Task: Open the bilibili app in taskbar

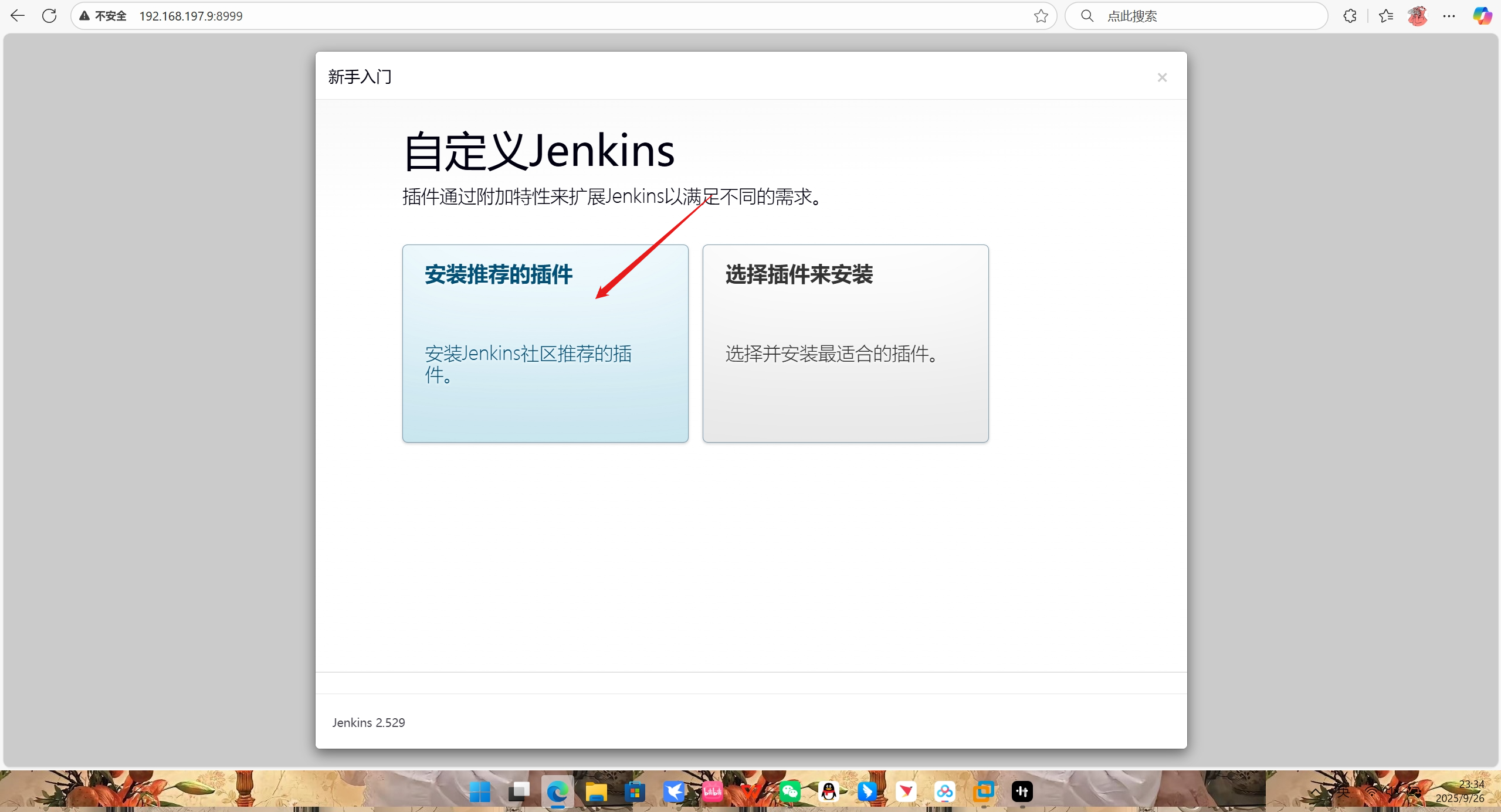Action: pos(712,791)
